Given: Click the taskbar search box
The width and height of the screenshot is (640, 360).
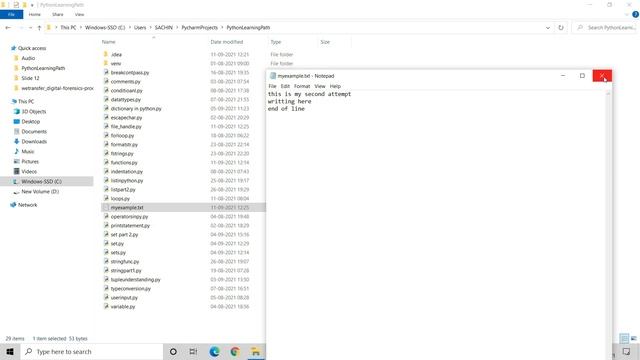Looking at the screenshot, I should click(x=91, y=351).
